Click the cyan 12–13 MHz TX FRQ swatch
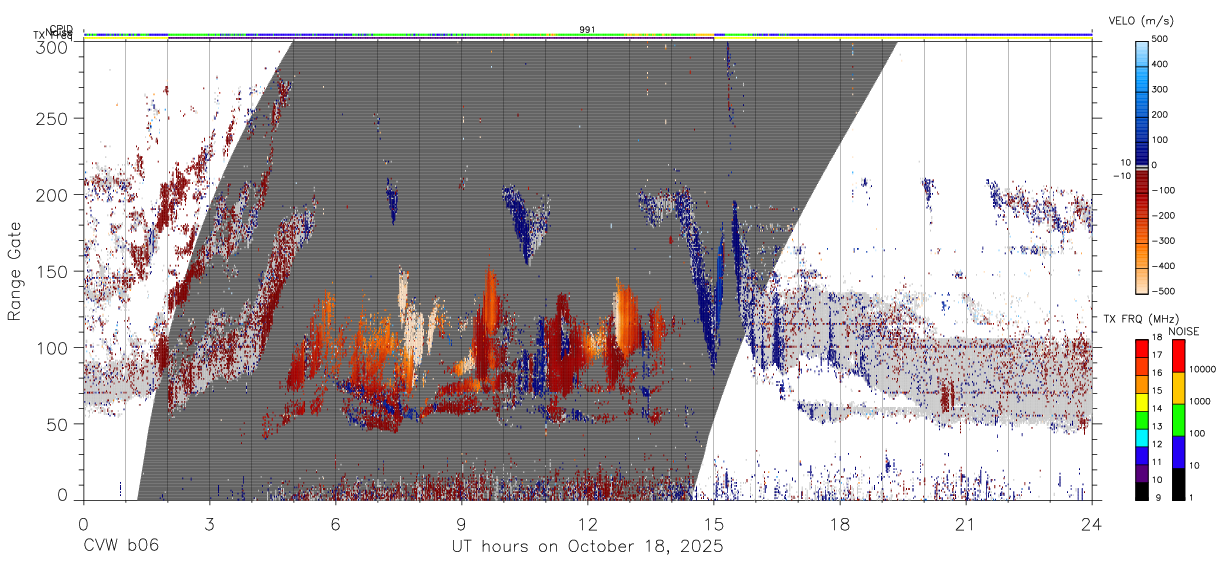Image resolution: width=1228 pixels, height=567 pixels. (1141, 436)
